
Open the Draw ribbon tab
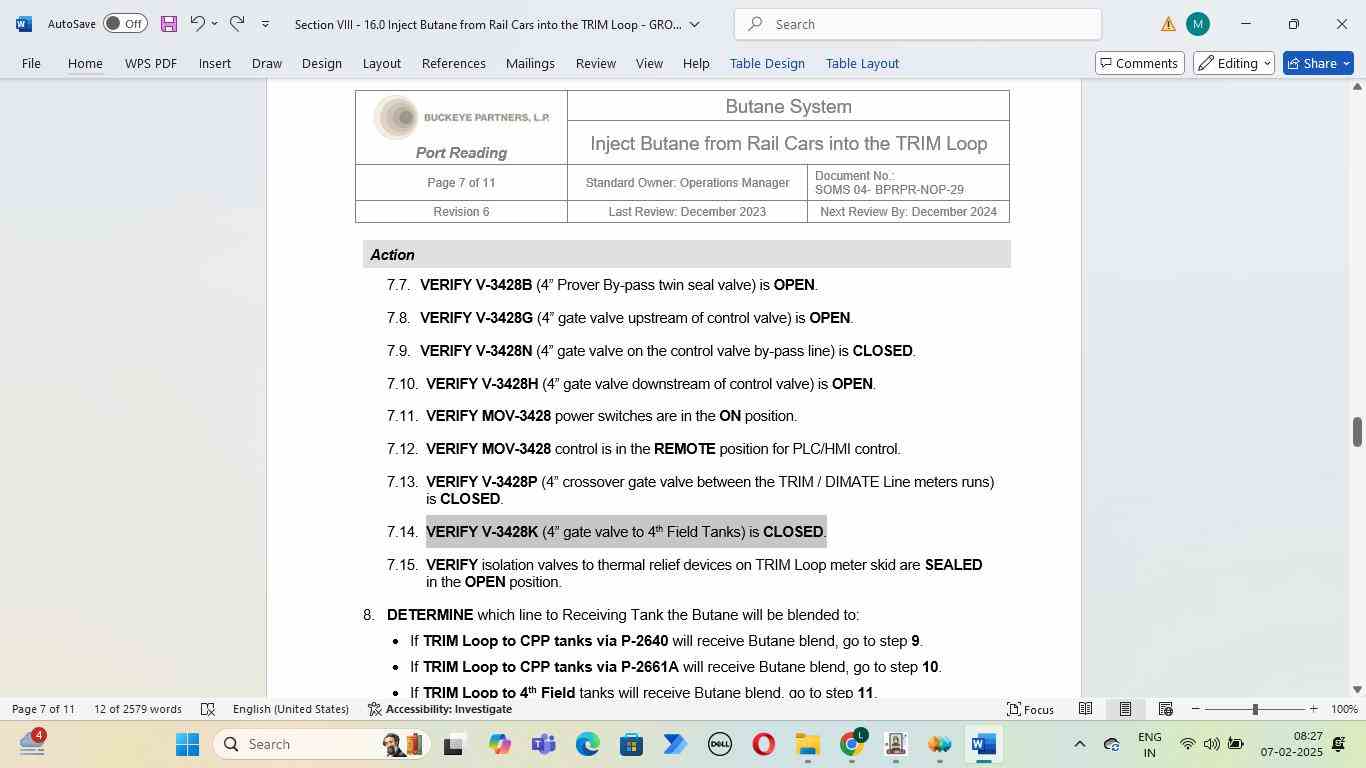point(266,63)
